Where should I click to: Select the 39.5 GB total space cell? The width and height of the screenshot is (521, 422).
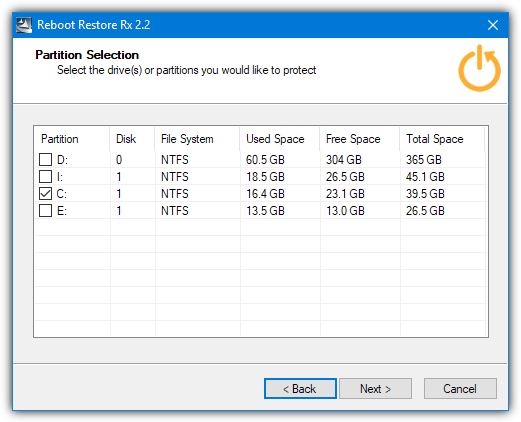(425, 194)
